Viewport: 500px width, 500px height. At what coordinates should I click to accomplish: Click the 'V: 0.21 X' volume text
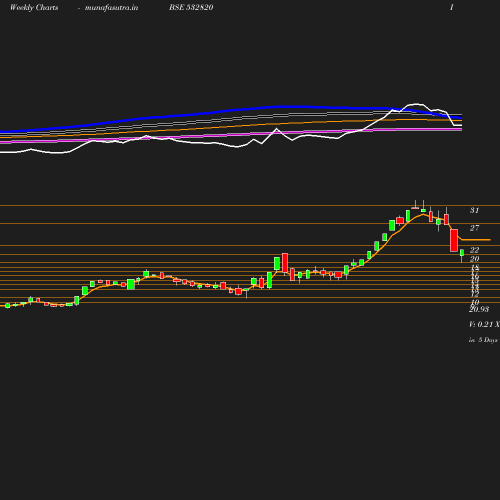[x=484, y=324]
